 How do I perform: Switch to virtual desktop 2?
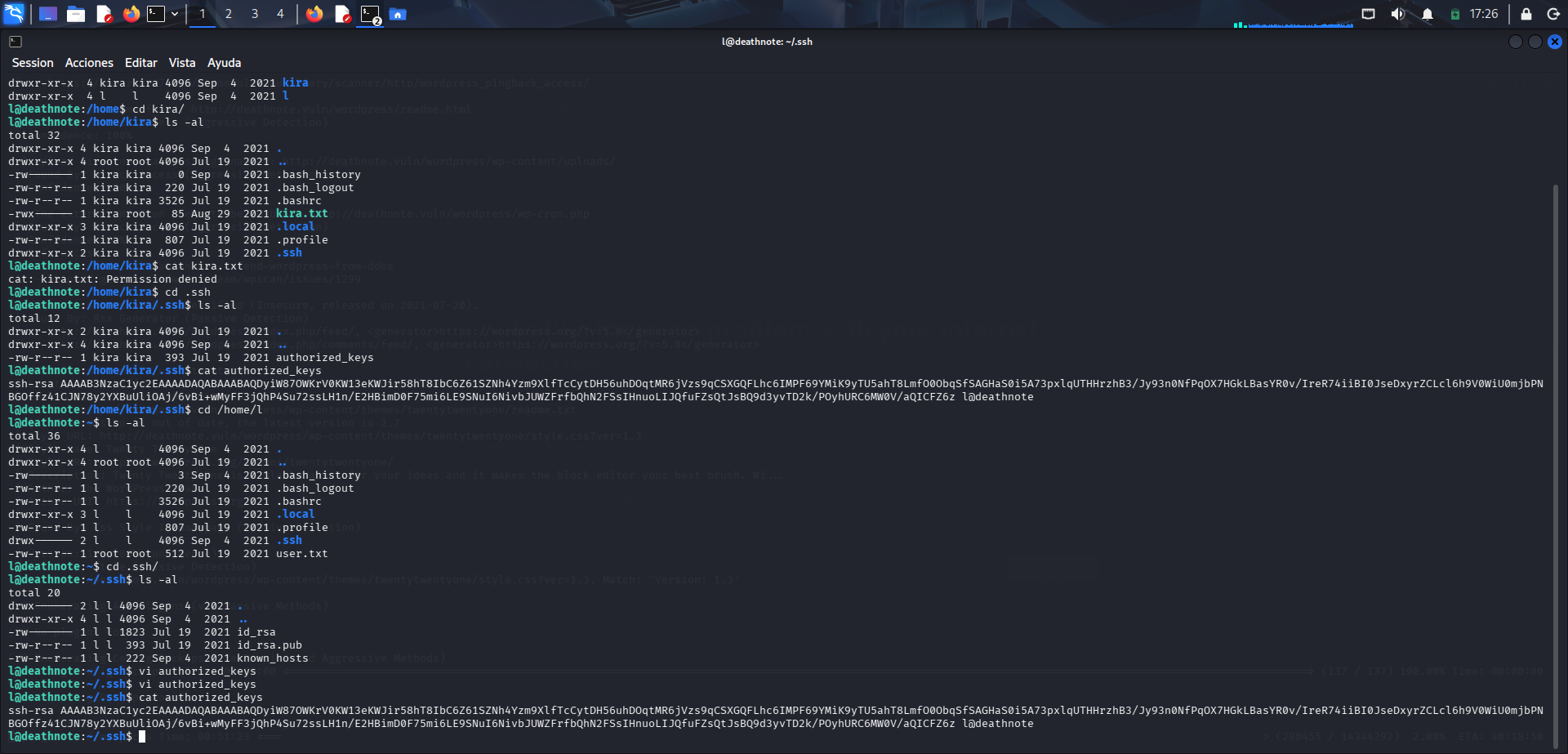(x=228, y=13)
